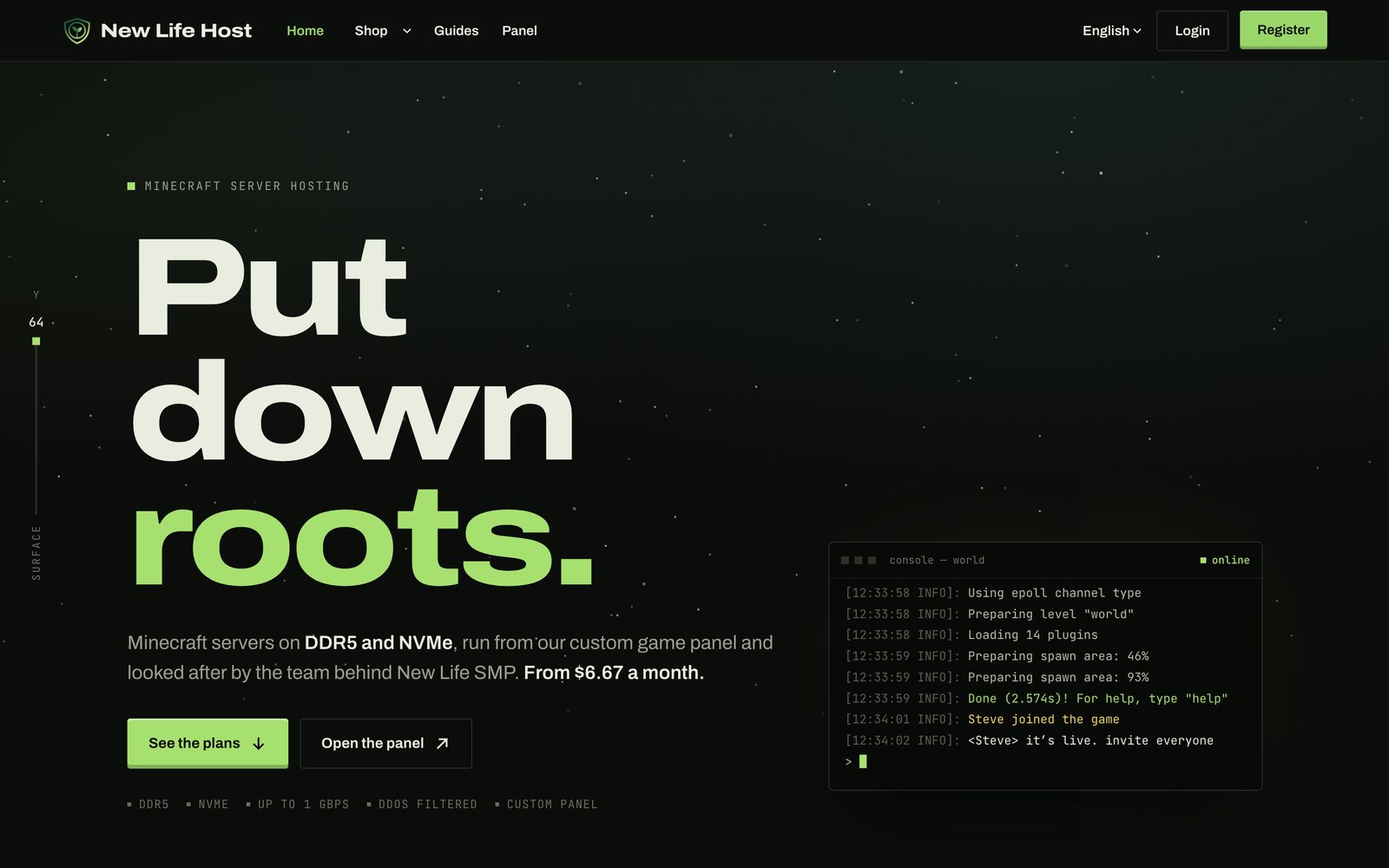
Task: Open the Home nav item
Action: coord(305,30)
